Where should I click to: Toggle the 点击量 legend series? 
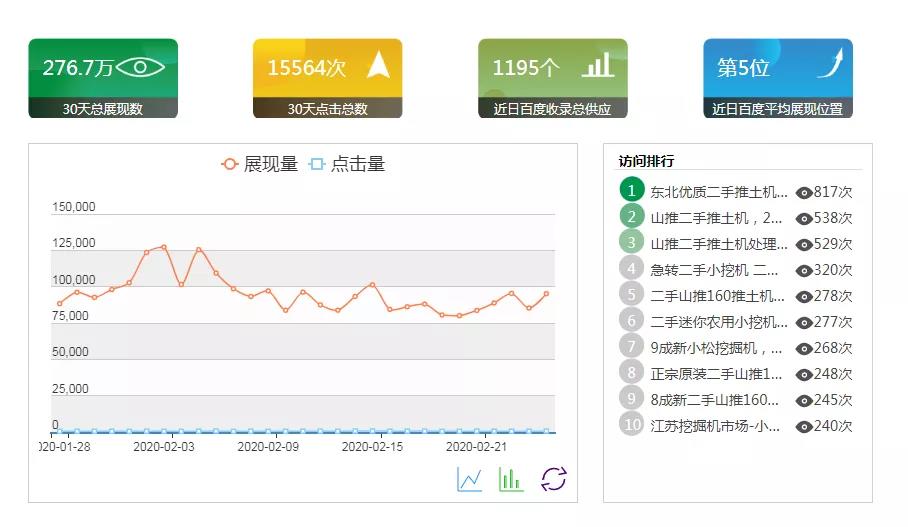[x=347, y=164]
